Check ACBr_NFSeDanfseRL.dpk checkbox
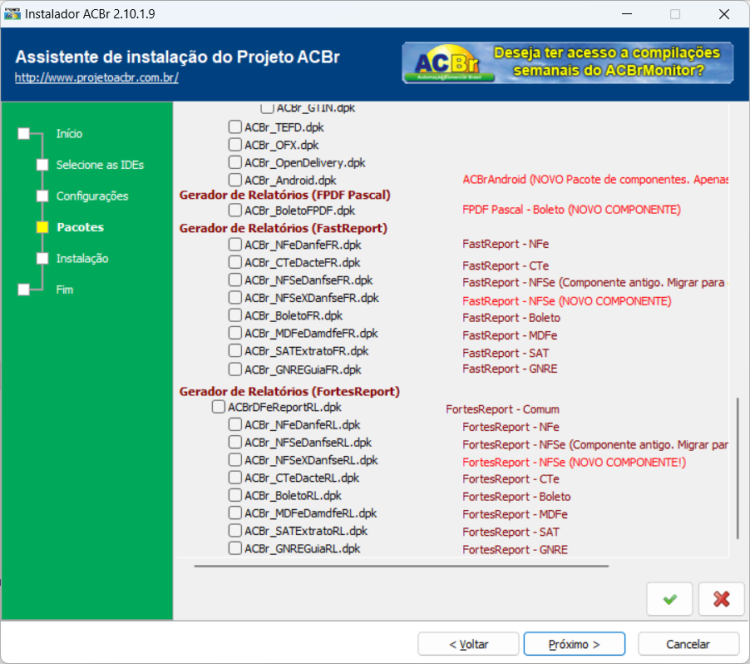Screen dimensions: 750x664 click(235, 442)
